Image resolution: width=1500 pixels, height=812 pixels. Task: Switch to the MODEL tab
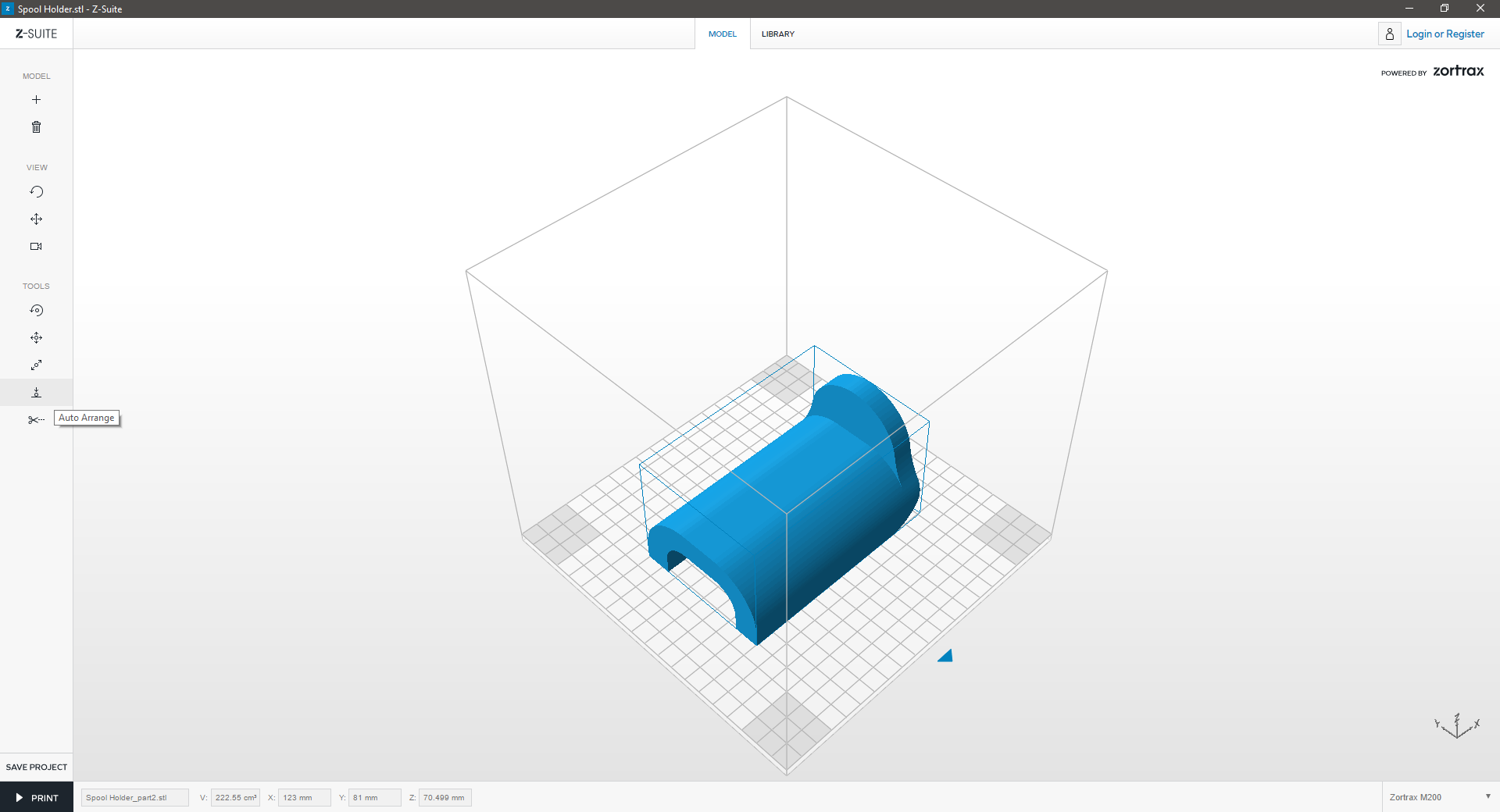pyautogui.click(x=722, y=34)
